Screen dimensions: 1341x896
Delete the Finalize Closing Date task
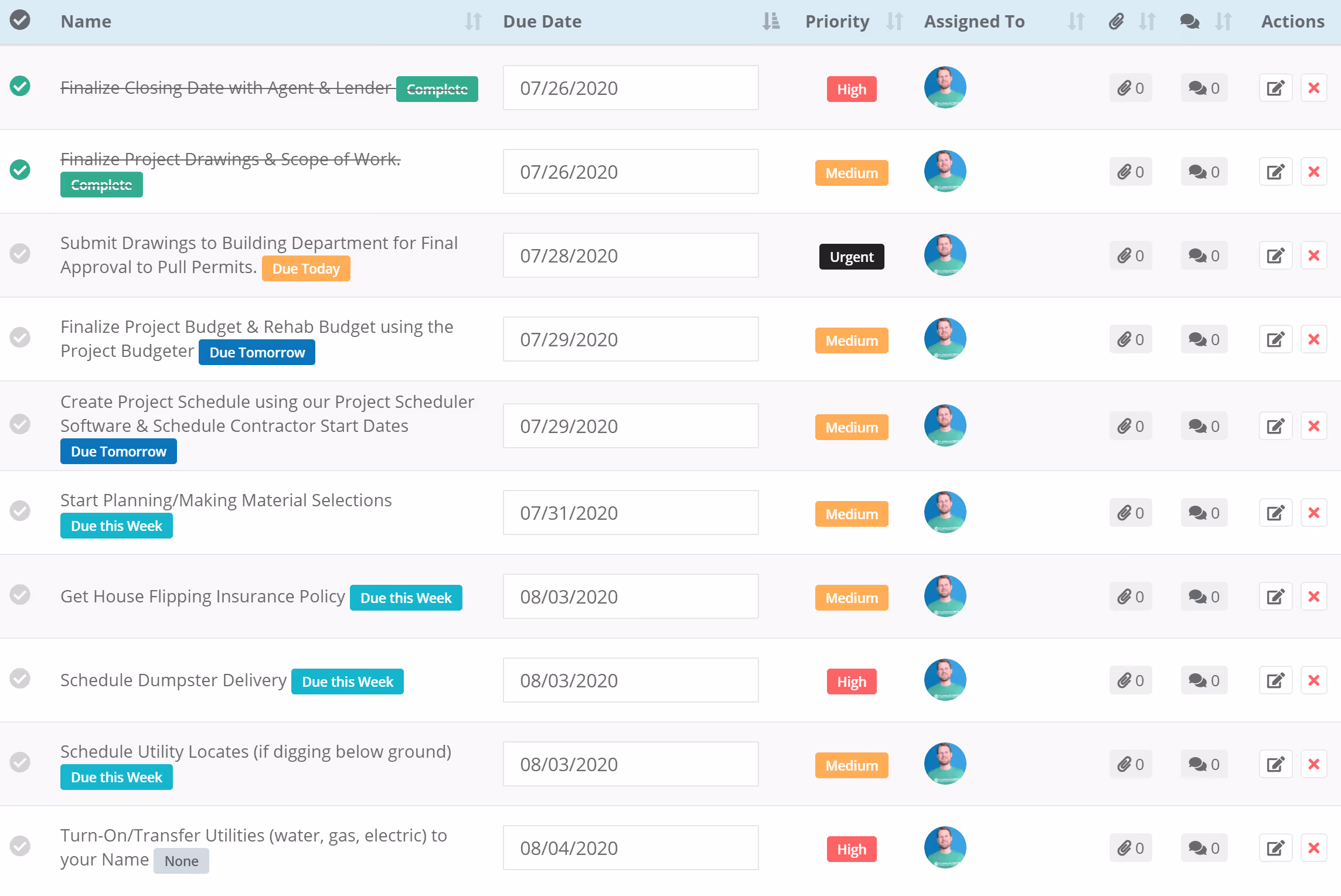[x=1314, y=88]
